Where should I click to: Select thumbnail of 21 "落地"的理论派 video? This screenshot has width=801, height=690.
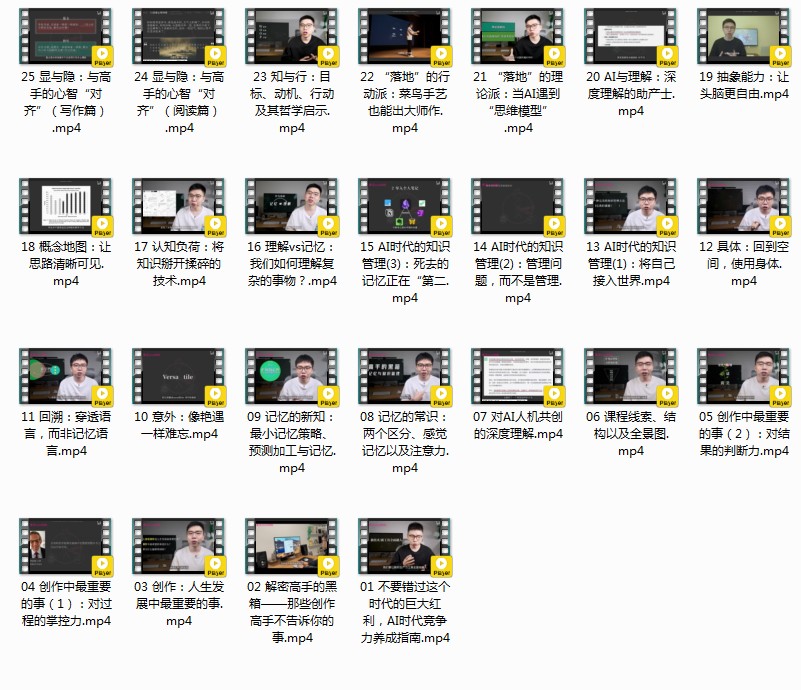coord(518,37)
